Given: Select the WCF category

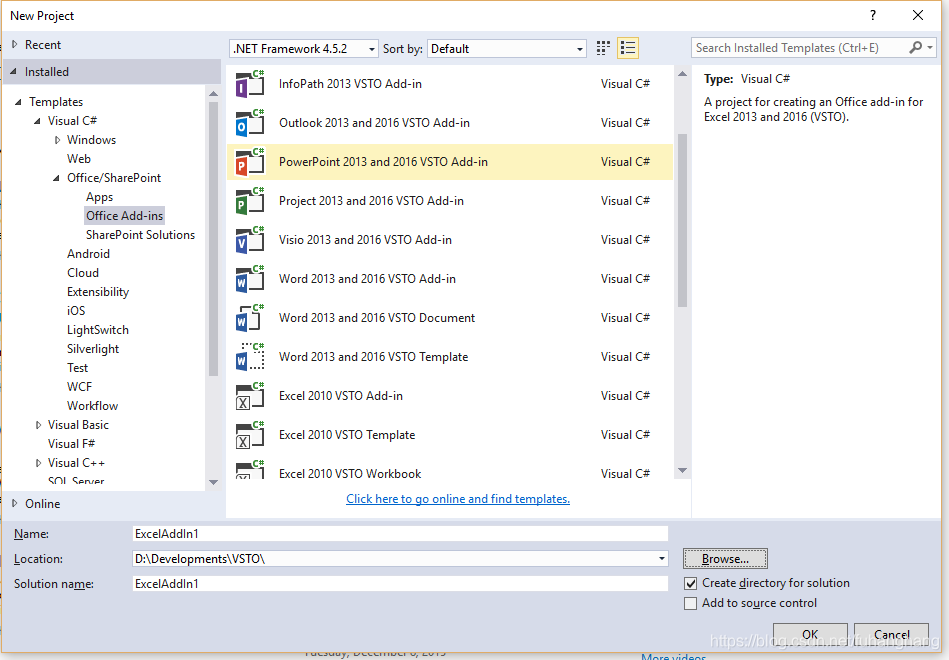Looking at the screenshot, I should [79, 387].
